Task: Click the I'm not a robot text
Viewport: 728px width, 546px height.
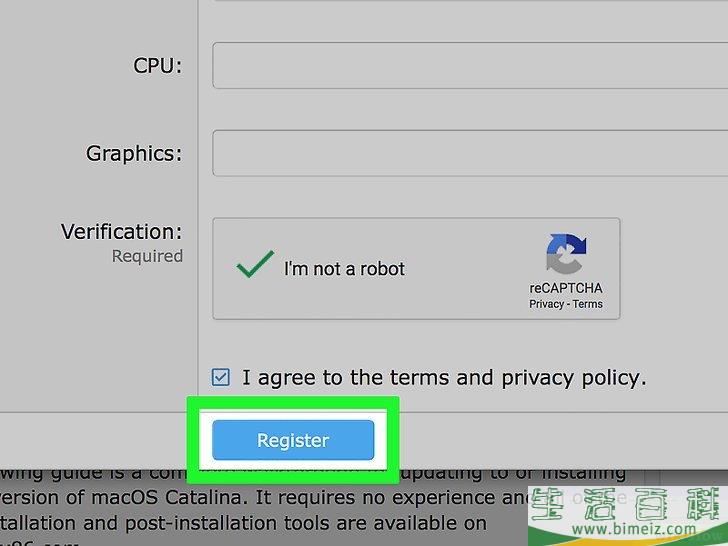Action: tap(344, 269)
